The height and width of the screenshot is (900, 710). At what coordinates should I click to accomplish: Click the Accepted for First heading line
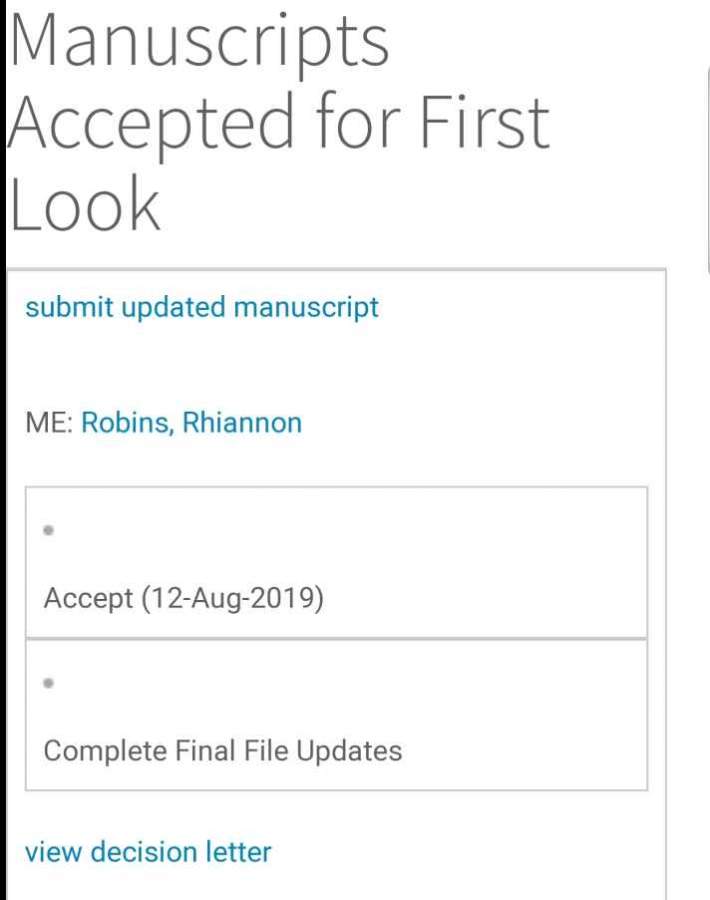(x=278, y=123)
